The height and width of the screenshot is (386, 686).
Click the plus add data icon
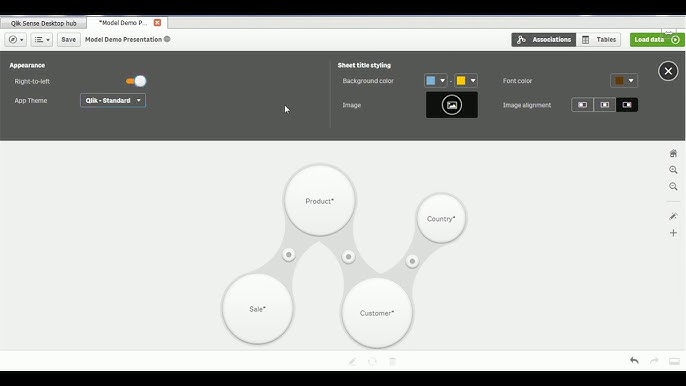coord(673,233)
